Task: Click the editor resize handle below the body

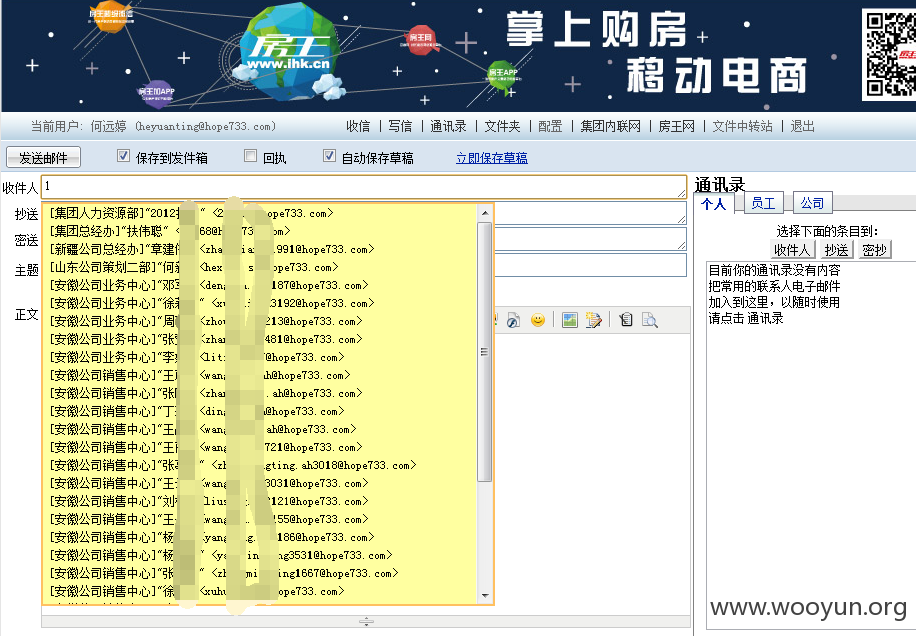Action: pyautogui.click(x=366, y=621)
